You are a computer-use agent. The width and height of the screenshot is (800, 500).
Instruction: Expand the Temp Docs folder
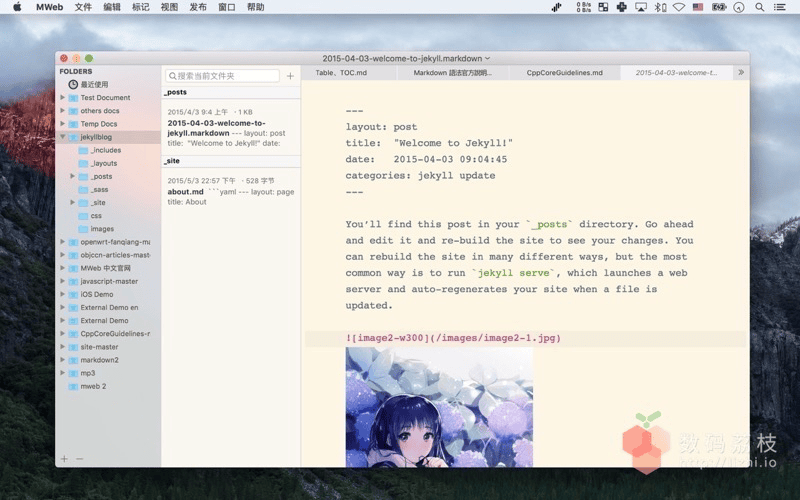[x=62, y=123]
